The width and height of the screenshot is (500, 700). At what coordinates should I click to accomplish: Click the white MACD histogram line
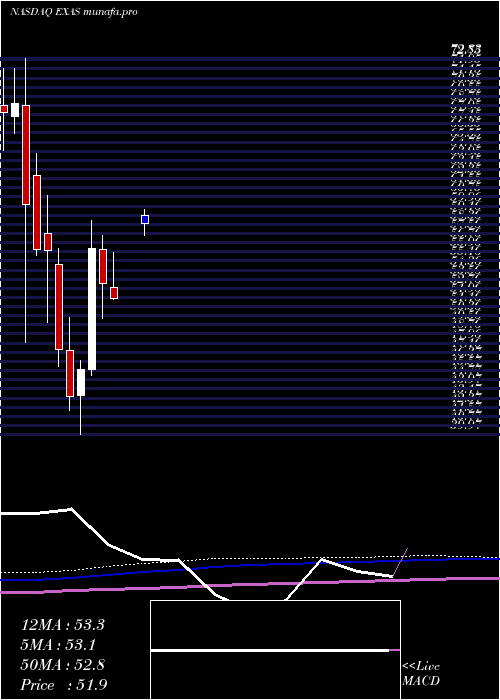click(270, 650)
